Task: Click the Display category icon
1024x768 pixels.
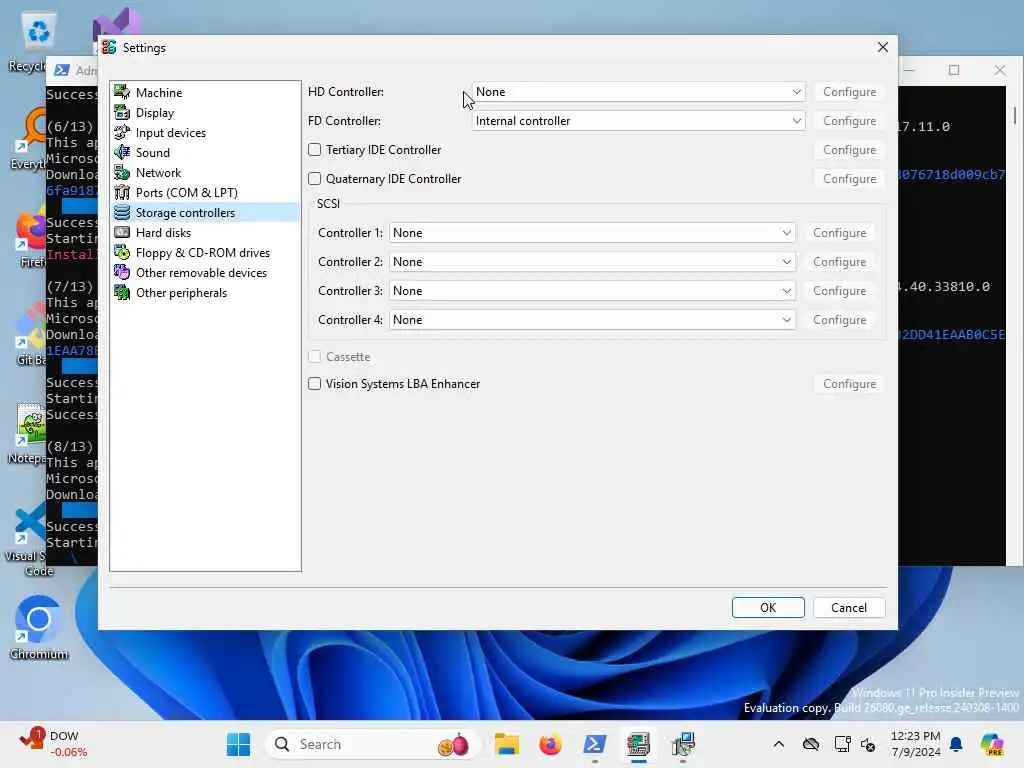Action: pos(122,112)
